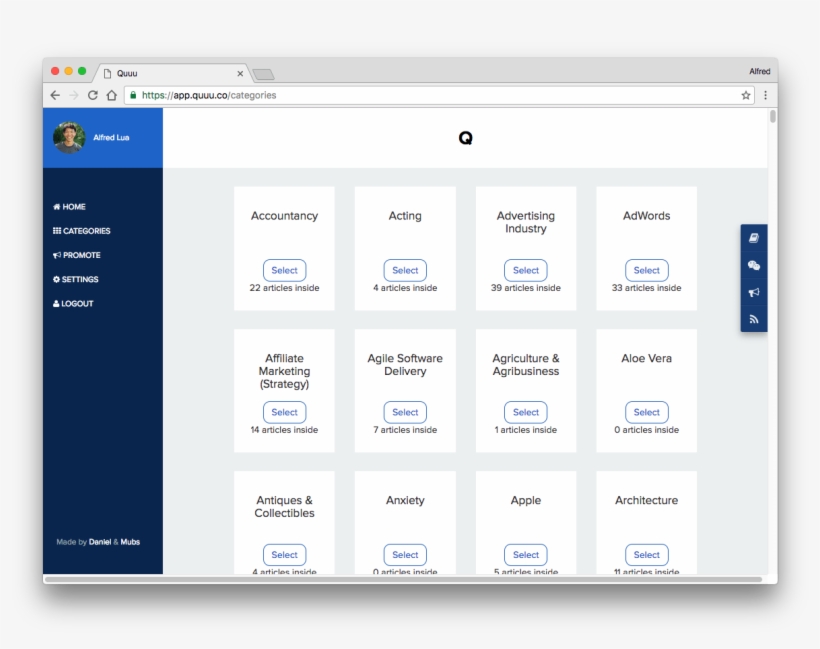Go to Categories in the sidebar
820x649 pixels.
click(82, 231)
